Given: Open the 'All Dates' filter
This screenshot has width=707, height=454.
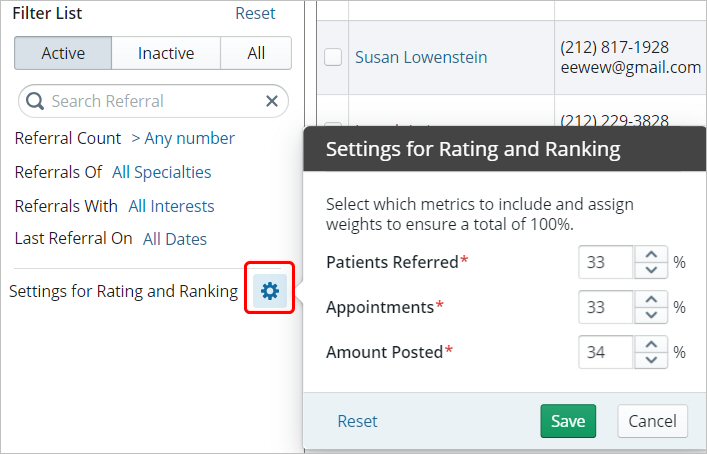Looking at the screenshot, I should point(175,239).
